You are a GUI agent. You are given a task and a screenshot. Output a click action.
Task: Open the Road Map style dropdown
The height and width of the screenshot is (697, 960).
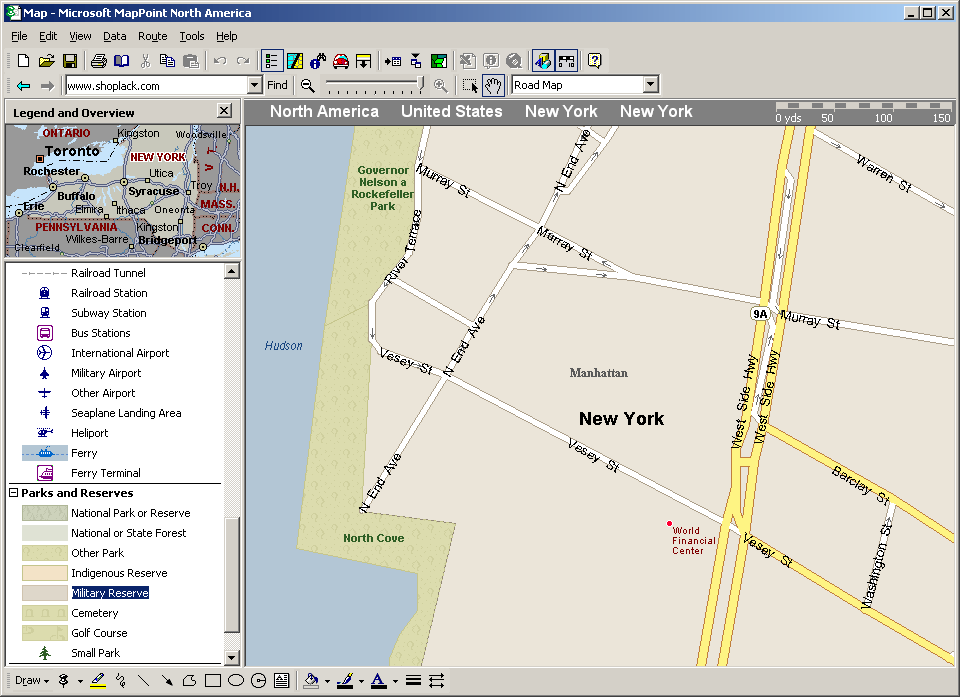click(x=651, y=85)
